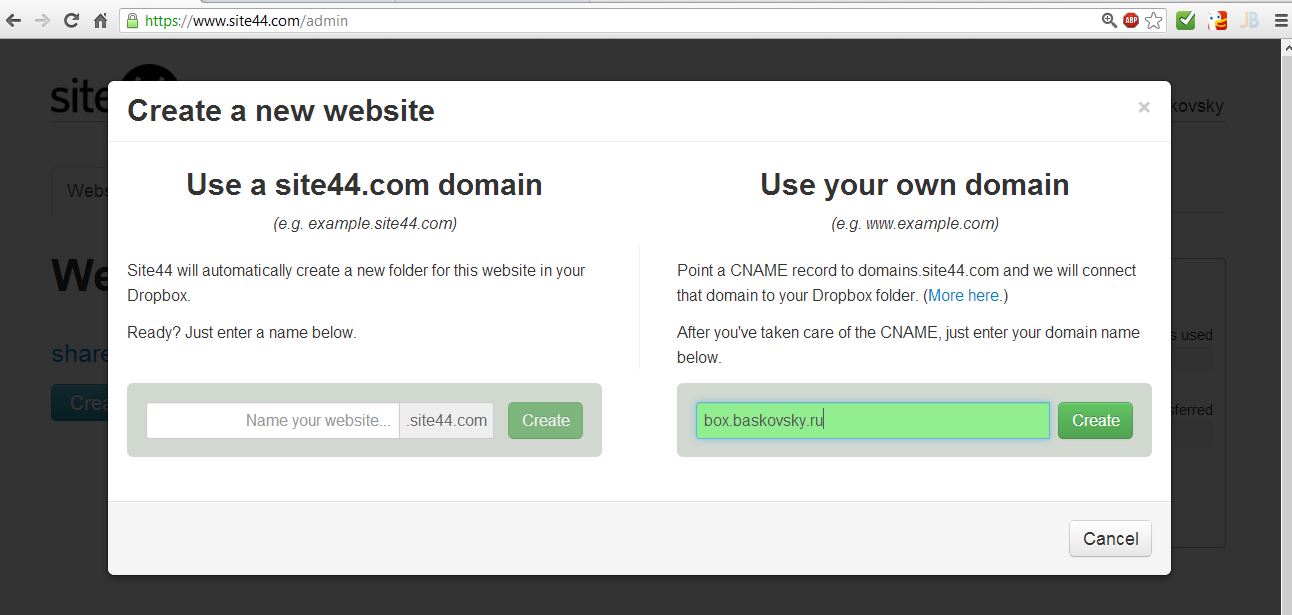Image resolution: width=1292 pixels, height=615 pixels.
Task: Click the zoom magnifier icon in address bar
Action: (x=1109, y=20)
